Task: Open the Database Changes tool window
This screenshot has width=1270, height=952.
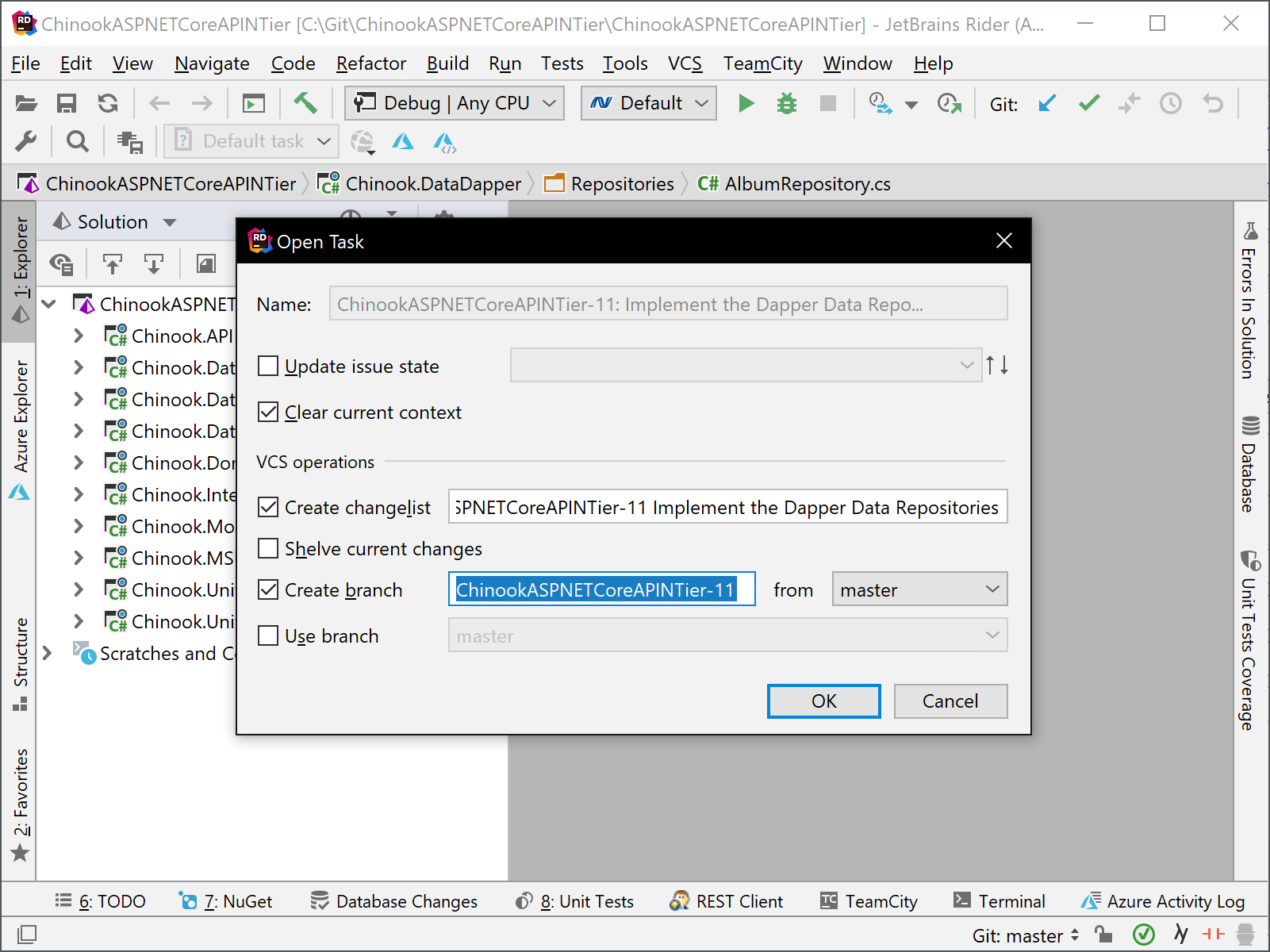Action: [x=393, y=901]
